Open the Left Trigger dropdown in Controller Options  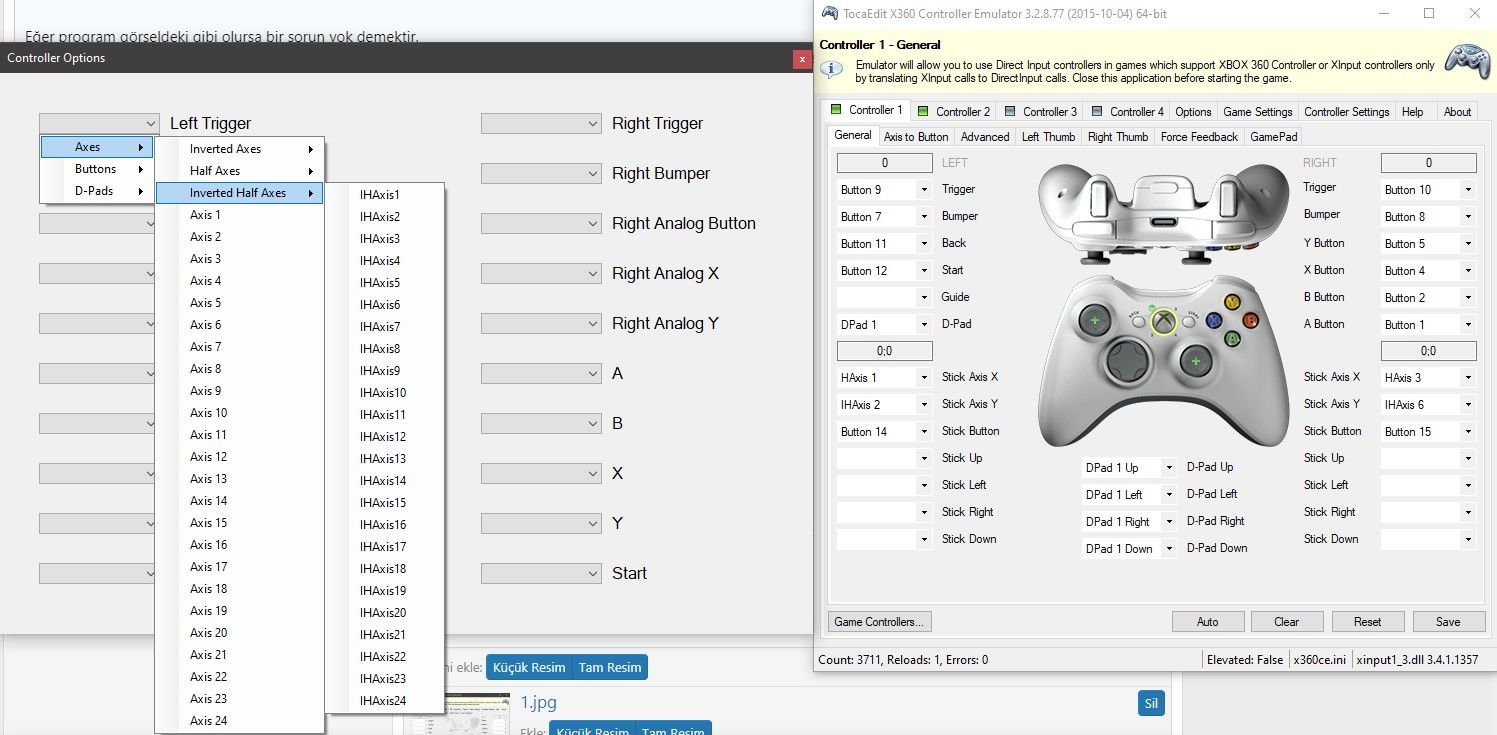click(x=99, y=123)
